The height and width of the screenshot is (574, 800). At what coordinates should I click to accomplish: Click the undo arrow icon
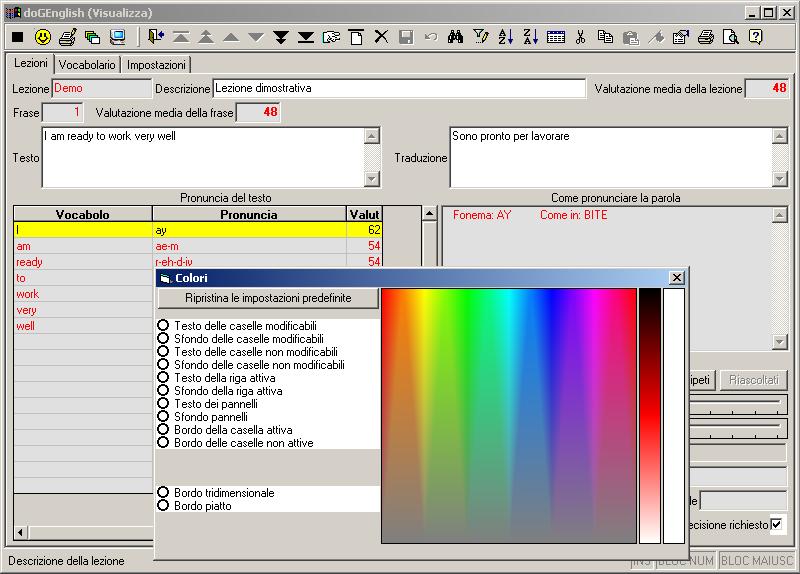(431, 37)
